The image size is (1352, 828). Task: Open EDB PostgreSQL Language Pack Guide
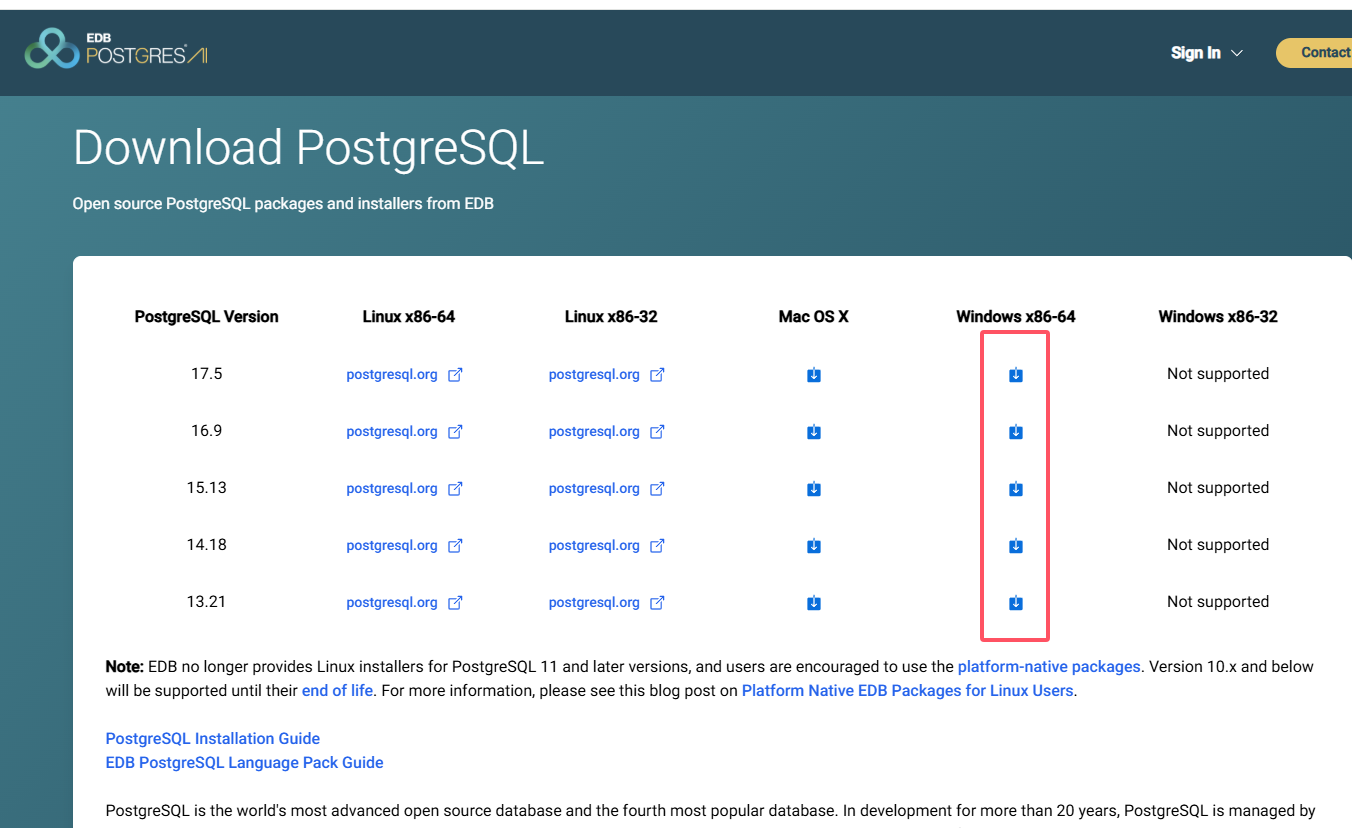pyautogui.click(x=245, y=763)
